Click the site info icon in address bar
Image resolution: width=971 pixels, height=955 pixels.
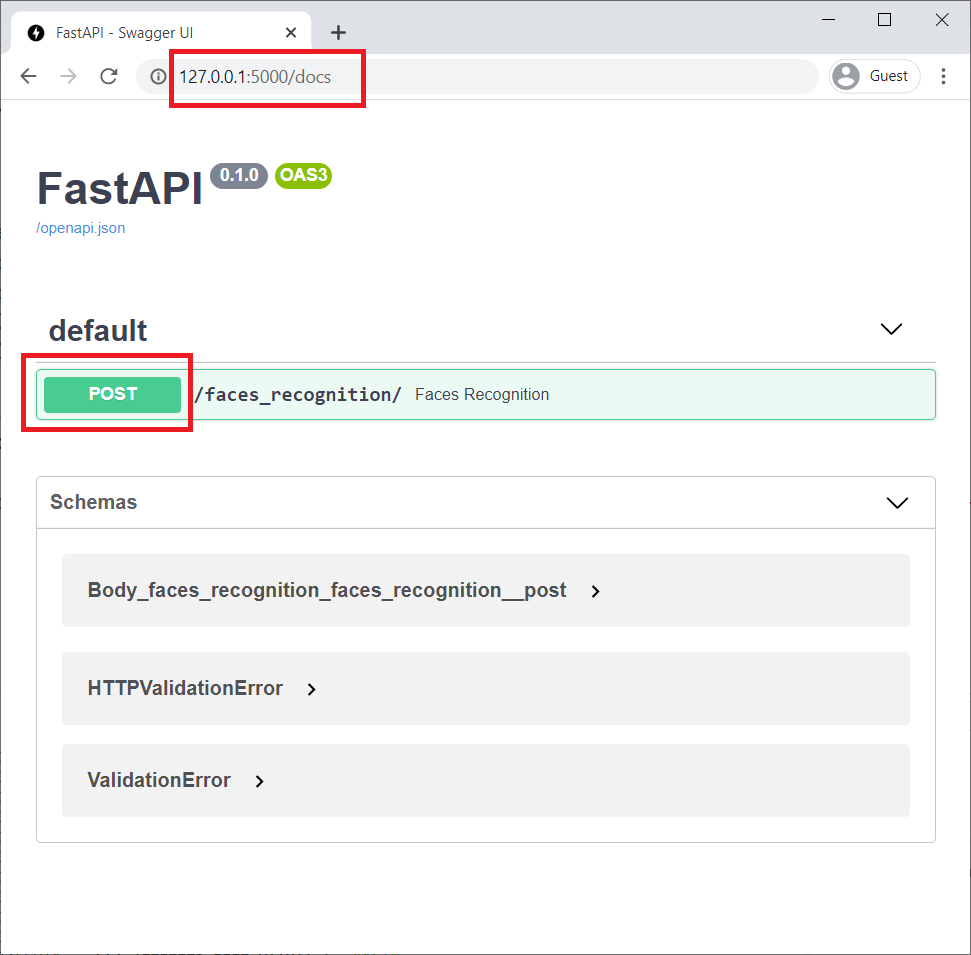pyautogui.click(x=158, y=75)
